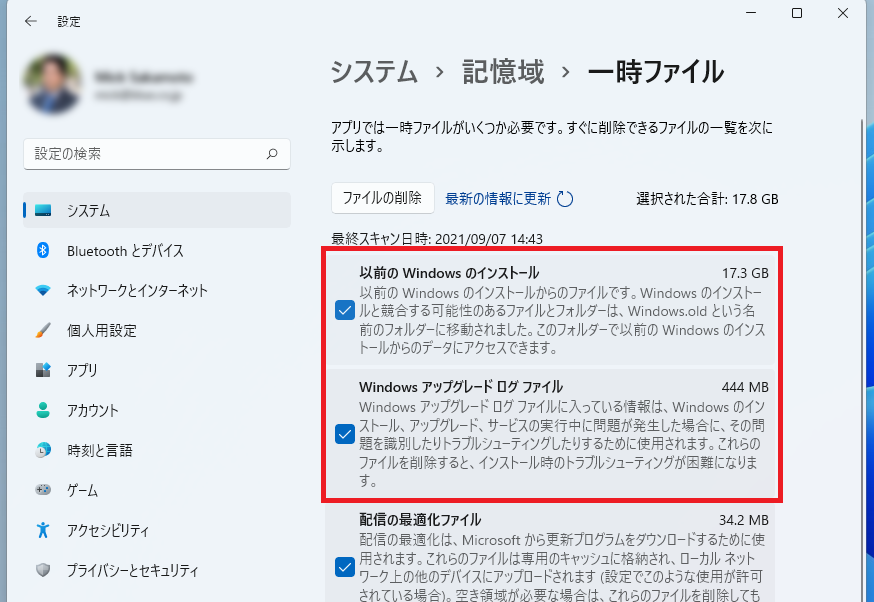Select アクセシビリティ in the sidebar
The width and height of the screenshot is (874, 602).
(107, 530)
